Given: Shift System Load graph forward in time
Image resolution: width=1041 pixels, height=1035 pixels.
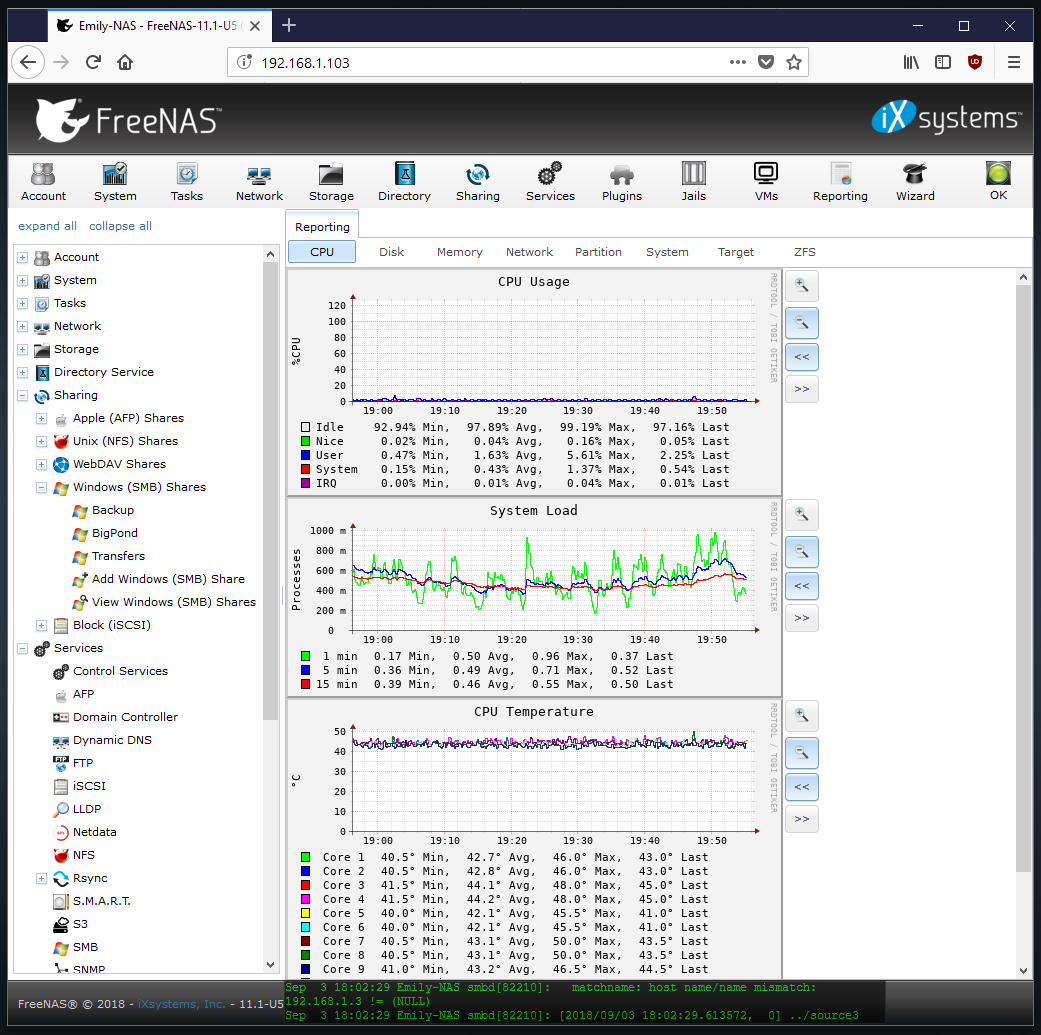Looking at the screenshot, I should pyautogui.click(x=801, y=618).
